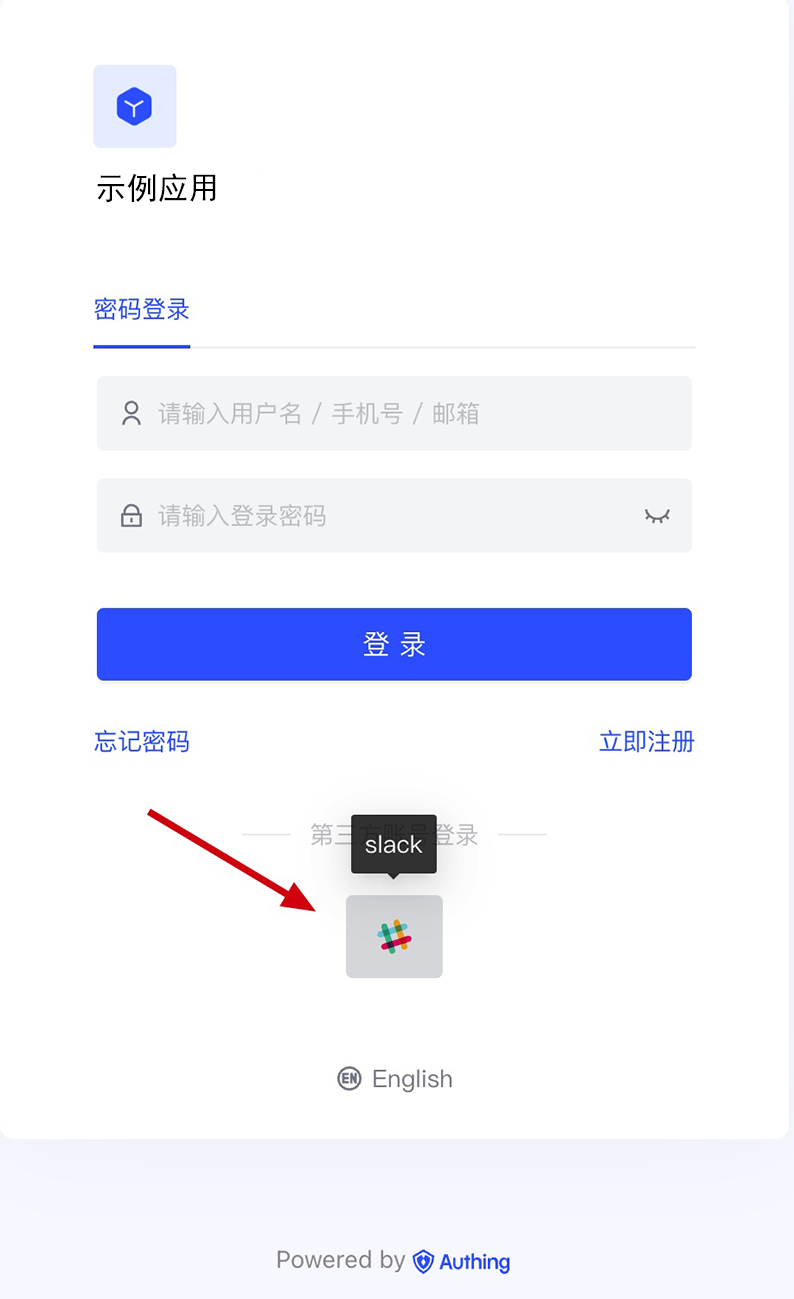
Task: Click the padlock icon in password field
Action: coord(131,516)
